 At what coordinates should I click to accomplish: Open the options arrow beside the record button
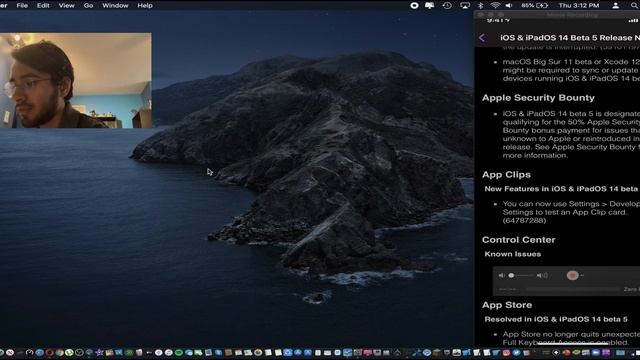click(x=582, y=276)
